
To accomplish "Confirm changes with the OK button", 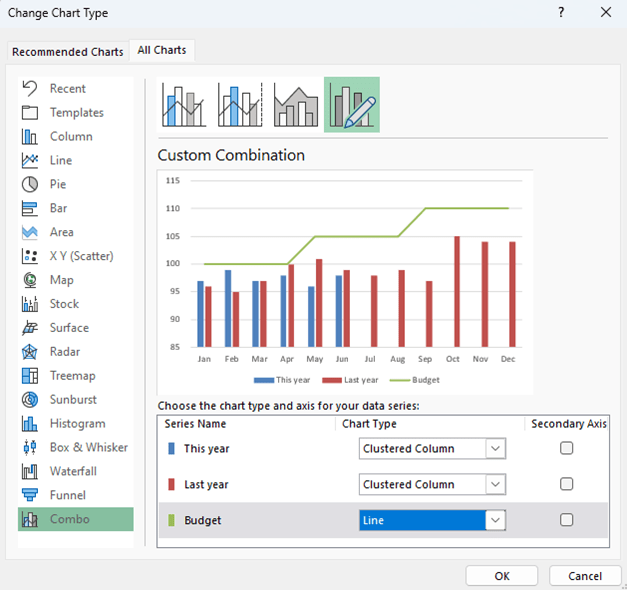I will click(502, 576).
